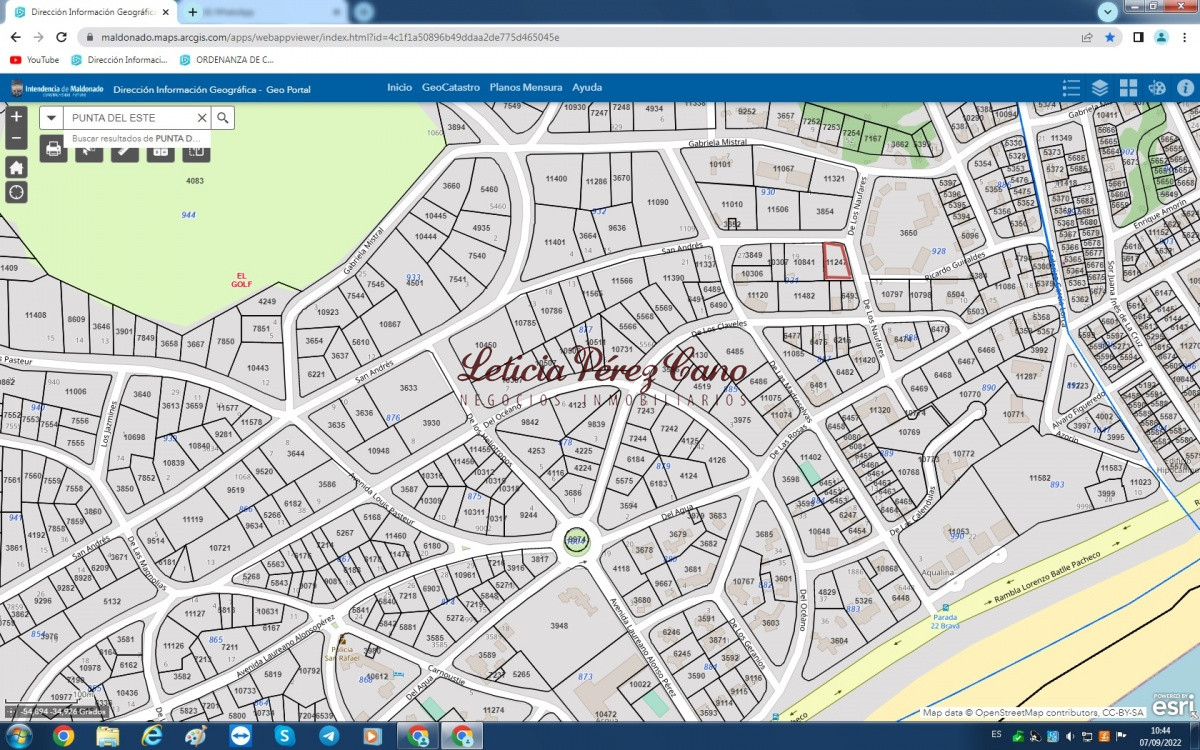Bookmark star icon in address bar
This screenshot has width=1200, height=750.
click(x=1110, y=37)
